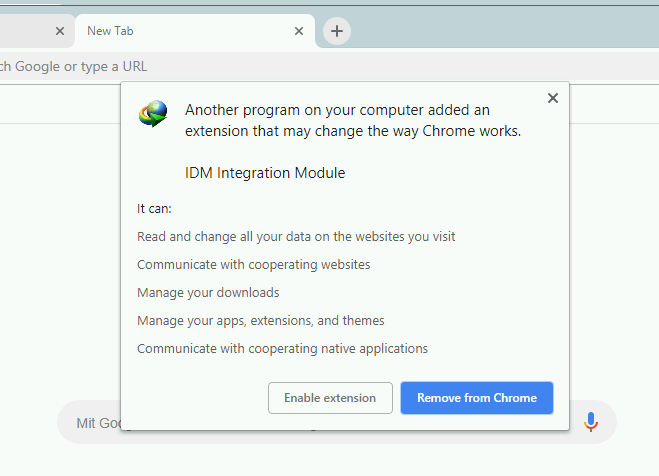Open a new tab with the plus button
Viewport: 659px width, 476px height.
(337, 31)
